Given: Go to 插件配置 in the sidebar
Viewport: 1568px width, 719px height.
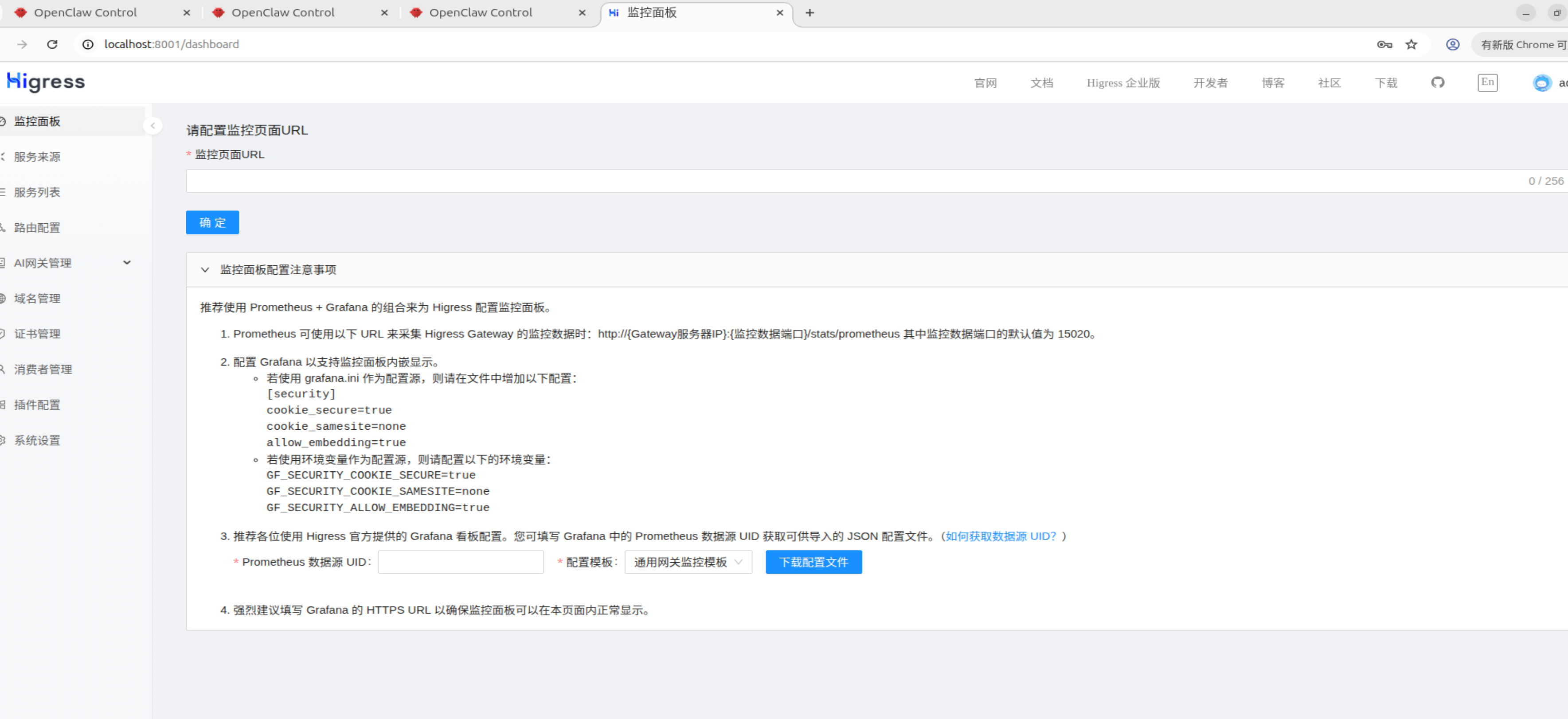Looking at the screenshot, I should 37,405.
